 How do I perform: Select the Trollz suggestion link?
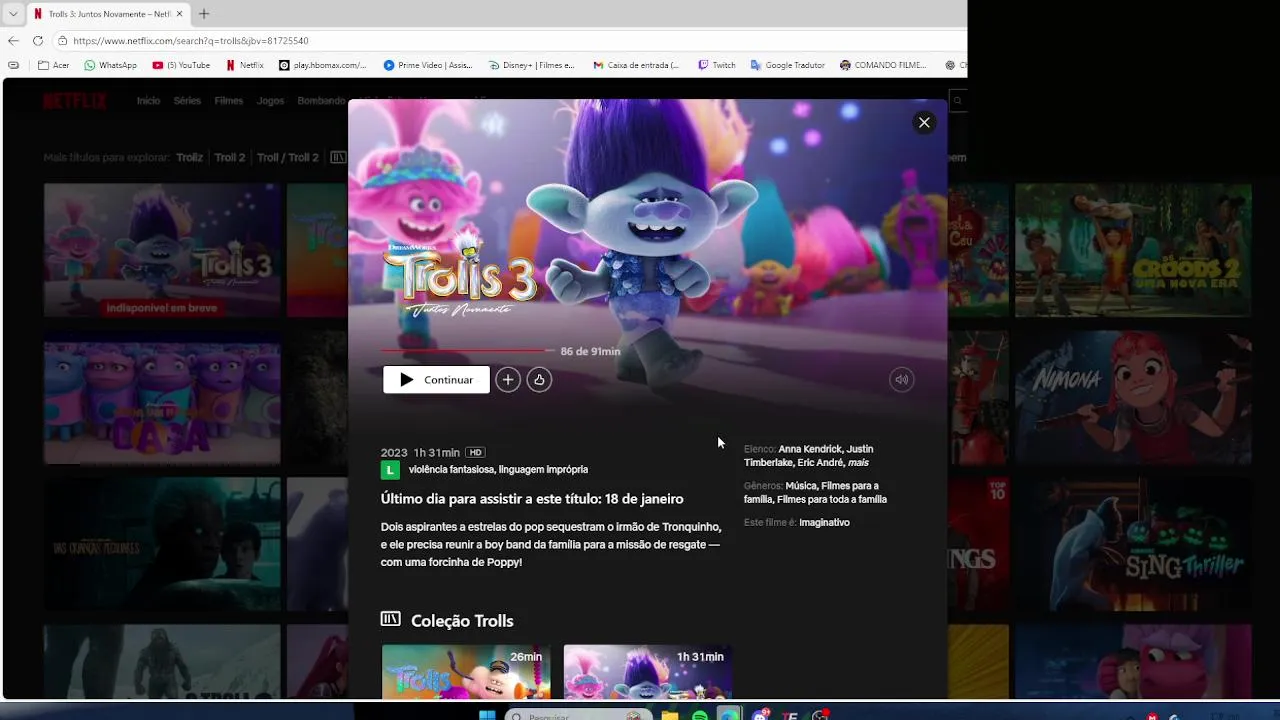(190, 158)
